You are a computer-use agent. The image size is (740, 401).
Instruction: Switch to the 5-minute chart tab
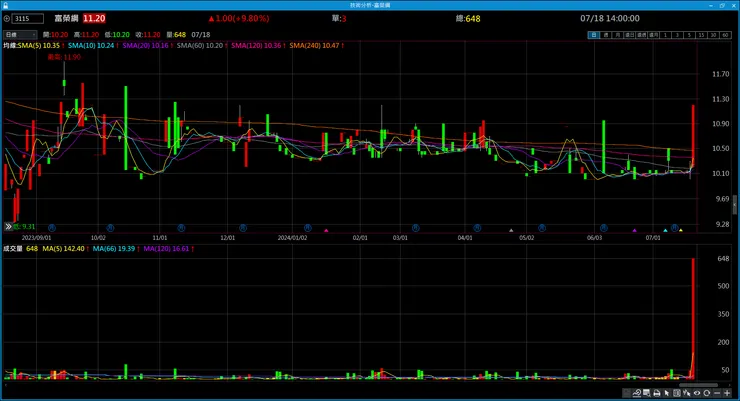click(x=689, y=35)
